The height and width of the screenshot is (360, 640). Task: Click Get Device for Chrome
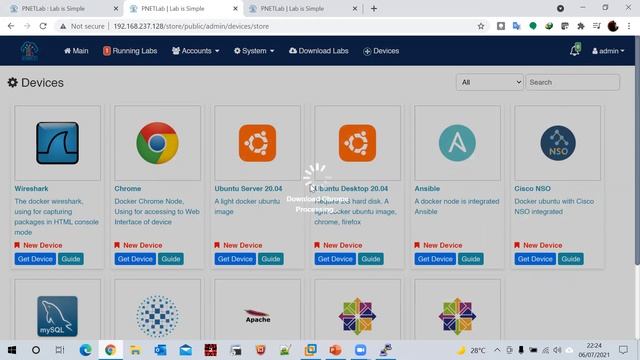135,259
